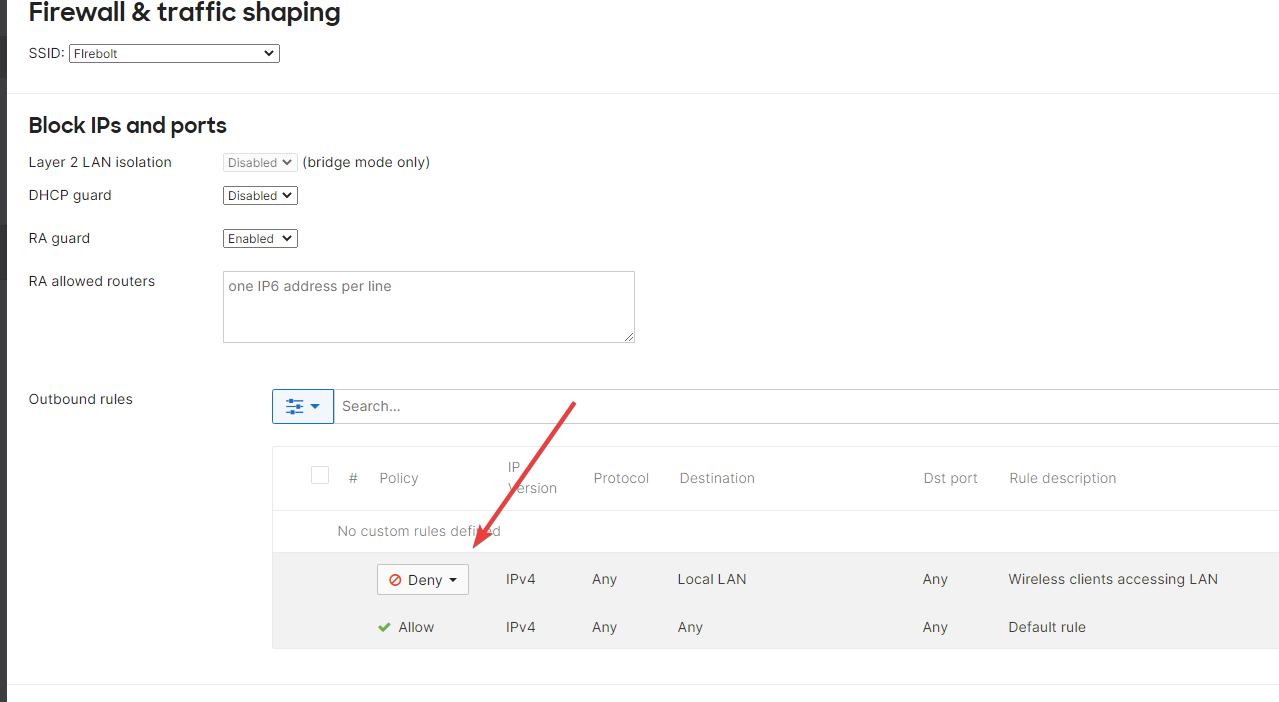The image size is (1279, 702).
Task: Click the Destination column header
Action: (716, 478)
